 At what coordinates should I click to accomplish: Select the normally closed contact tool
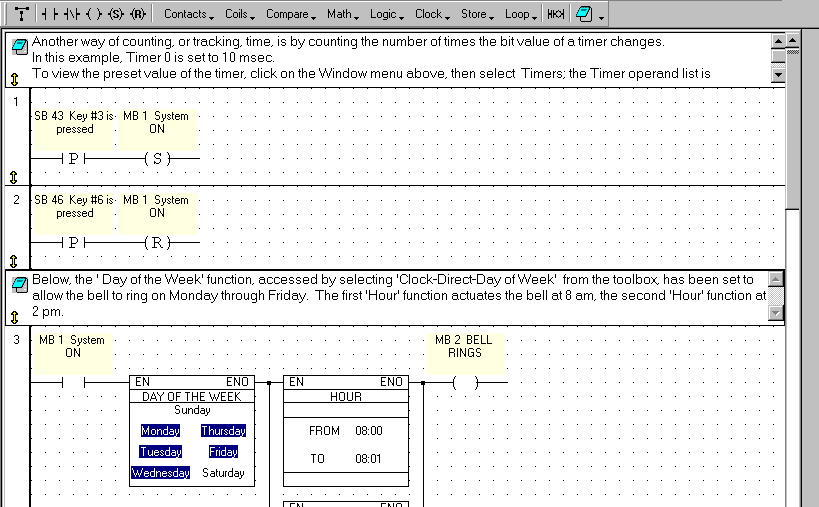[x=71, y=14]
